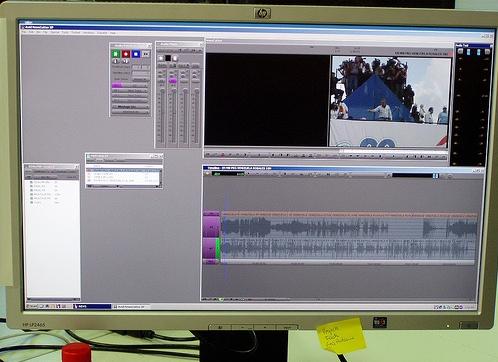Select the highlighted row in small bin window

click(x=124, y=170)
